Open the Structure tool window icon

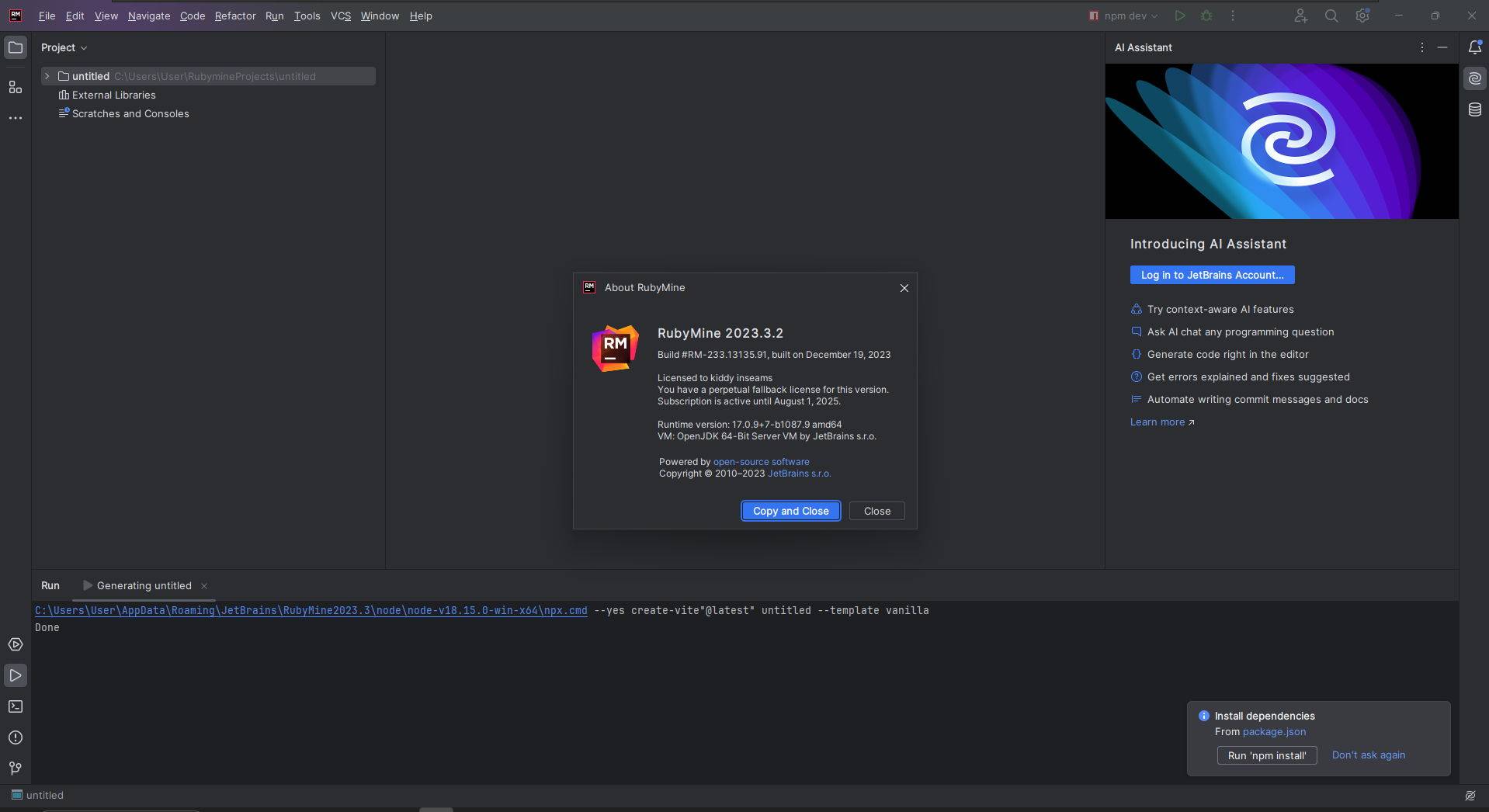click(x=15, y=87)
